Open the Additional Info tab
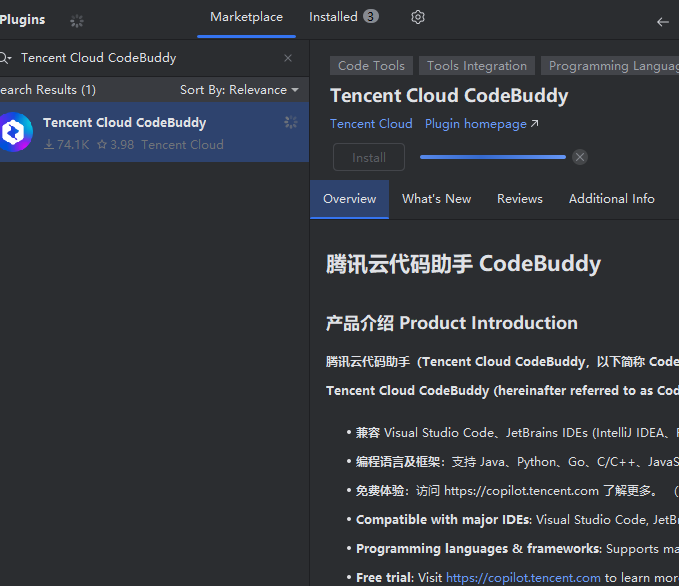The width and height of the screenshot is (679, 586). 611,199
